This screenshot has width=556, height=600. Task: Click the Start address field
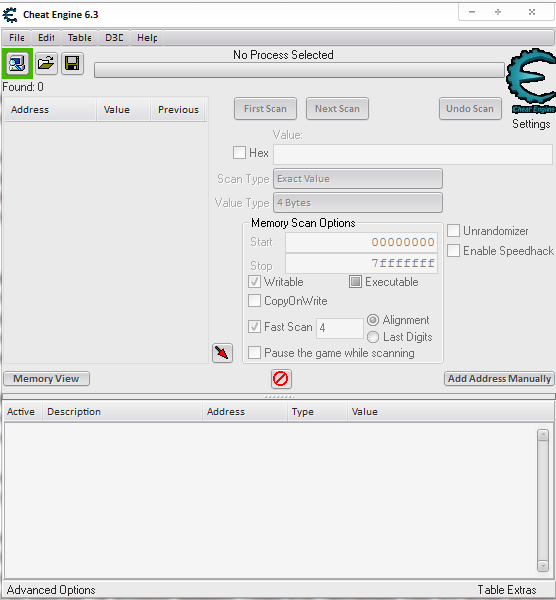(x=361, y=242)
